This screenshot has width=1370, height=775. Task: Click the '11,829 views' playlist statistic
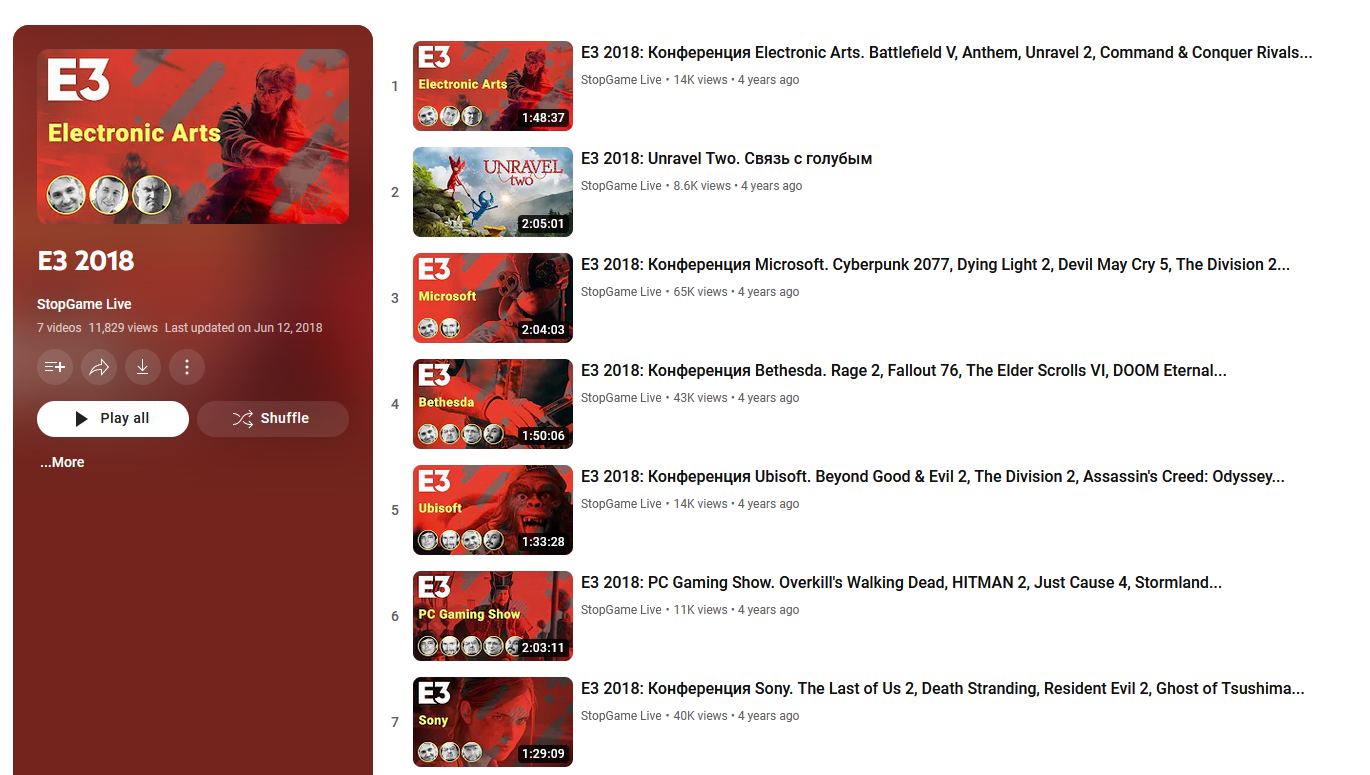pos(123,328)
